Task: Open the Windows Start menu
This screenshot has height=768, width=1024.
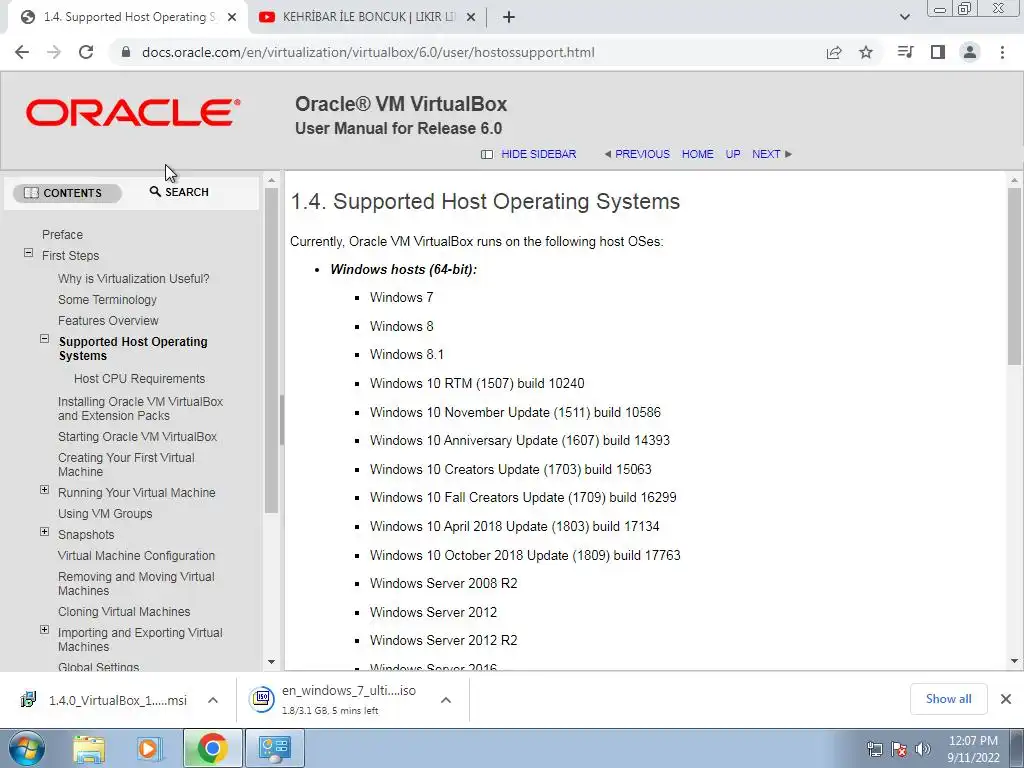Action: point(27,748)
